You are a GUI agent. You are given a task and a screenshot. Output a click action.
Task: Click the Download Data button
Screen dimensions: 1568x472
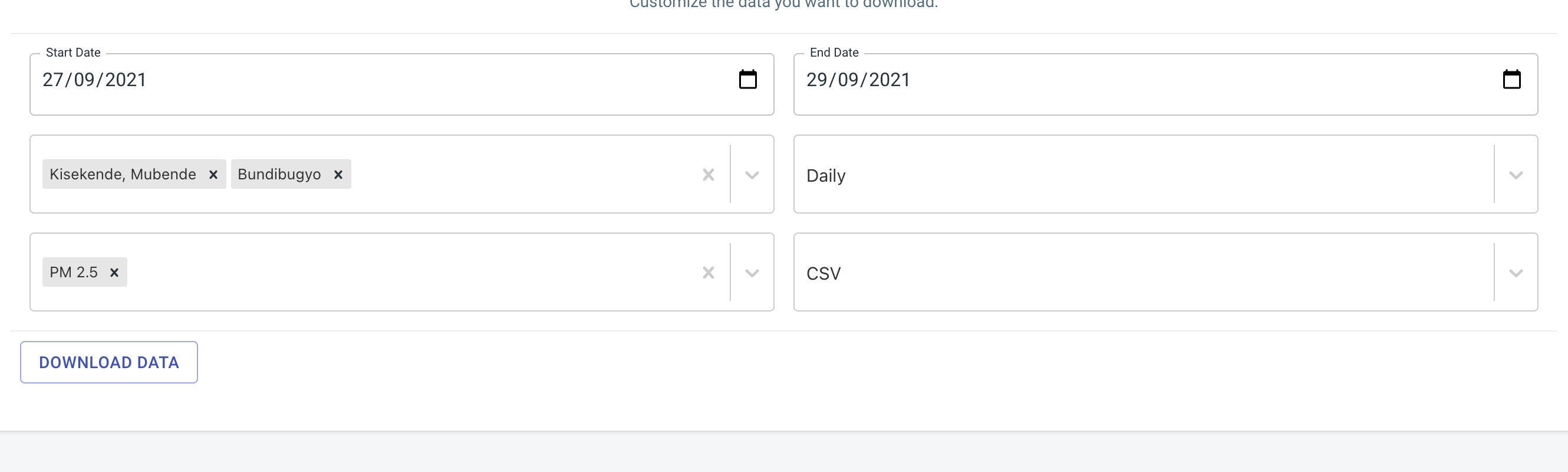coord(109,362)
